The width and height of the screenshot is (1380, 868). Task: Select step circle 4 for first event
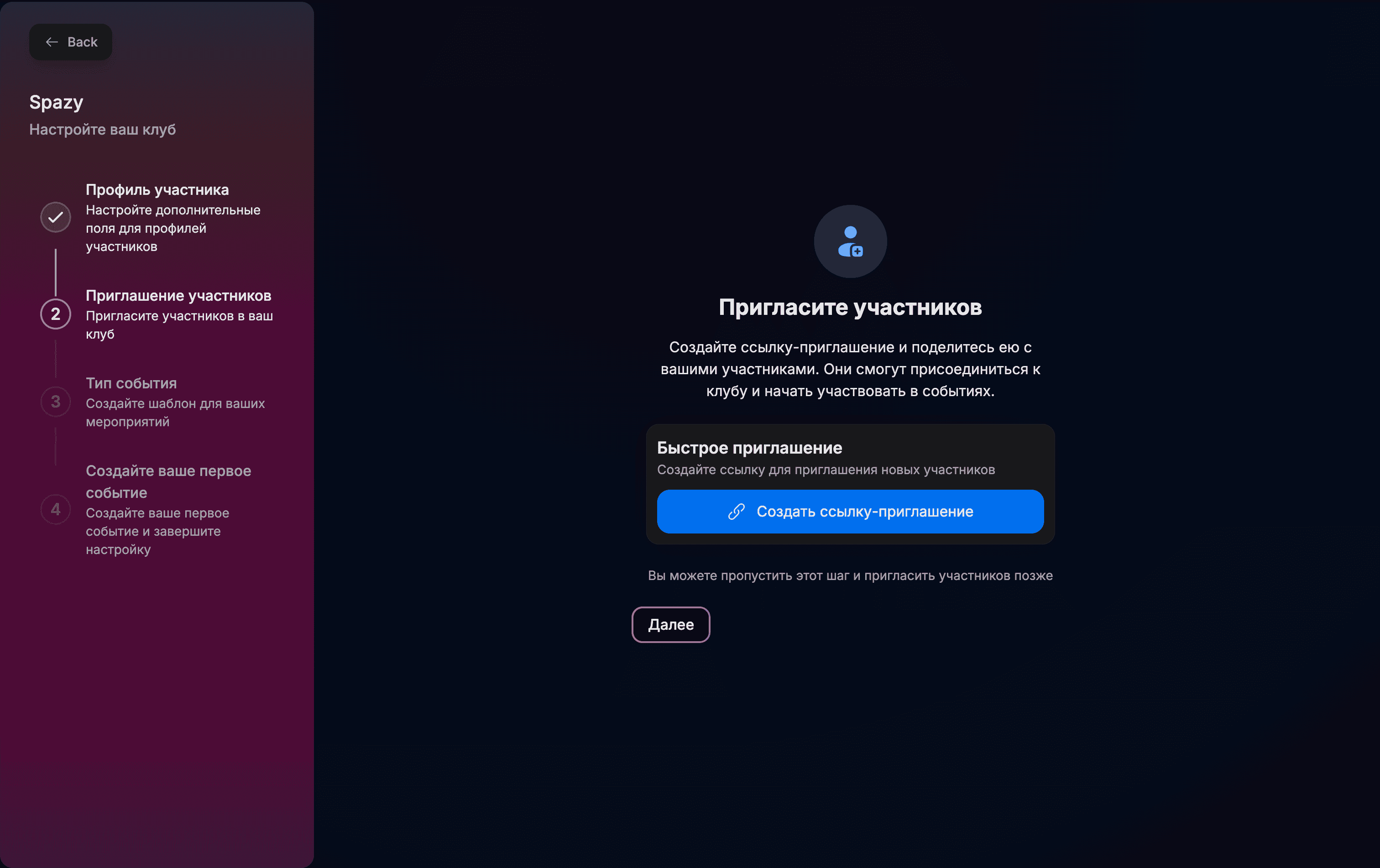(55, 509)
